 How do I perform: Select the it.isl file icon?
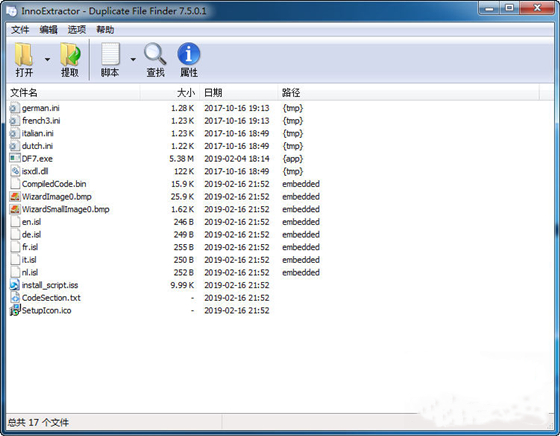pos(14,260)
